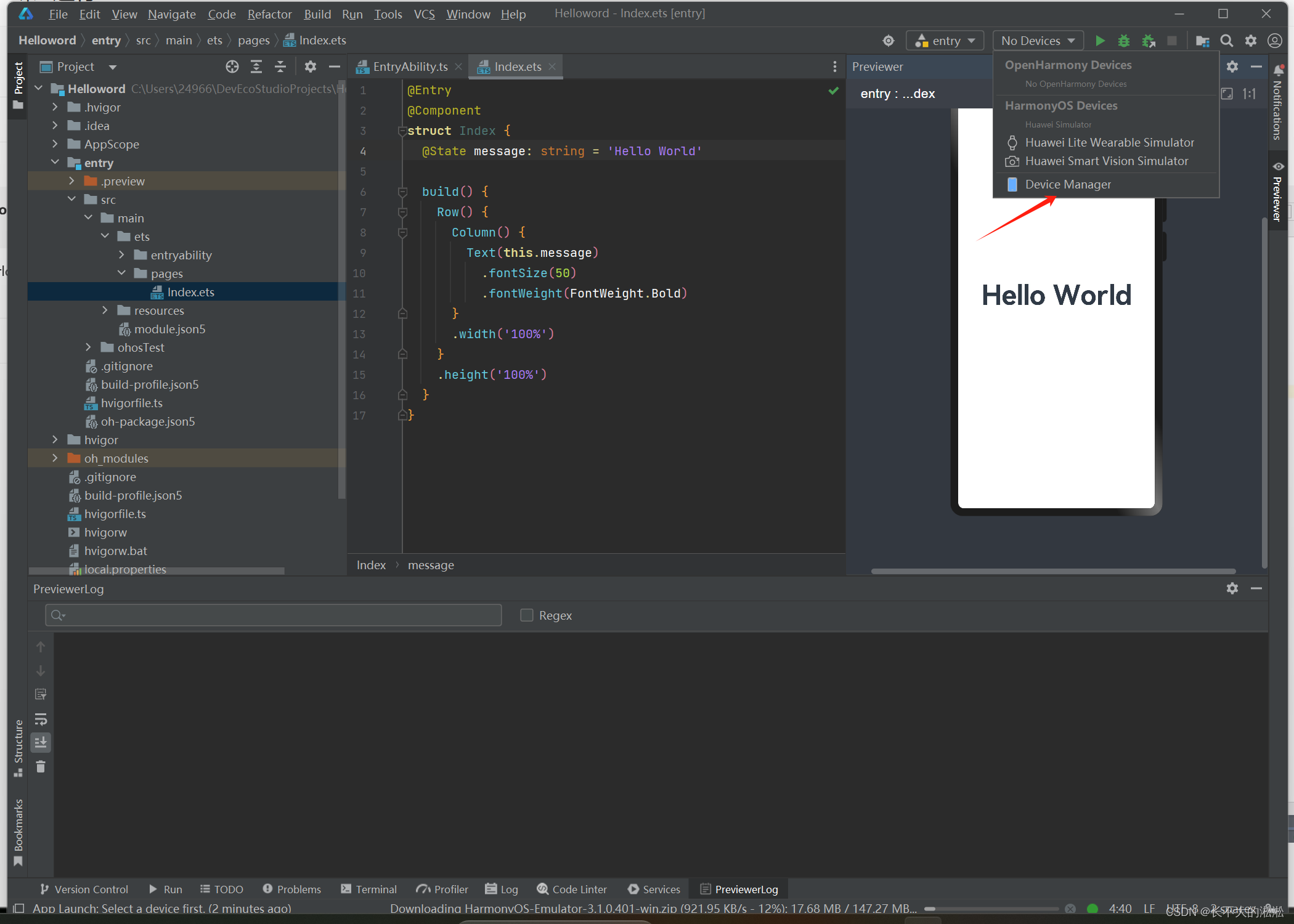Open the entry module dropdown
The height and width of the screenshot is (924, 1294).
click(945, 41)
